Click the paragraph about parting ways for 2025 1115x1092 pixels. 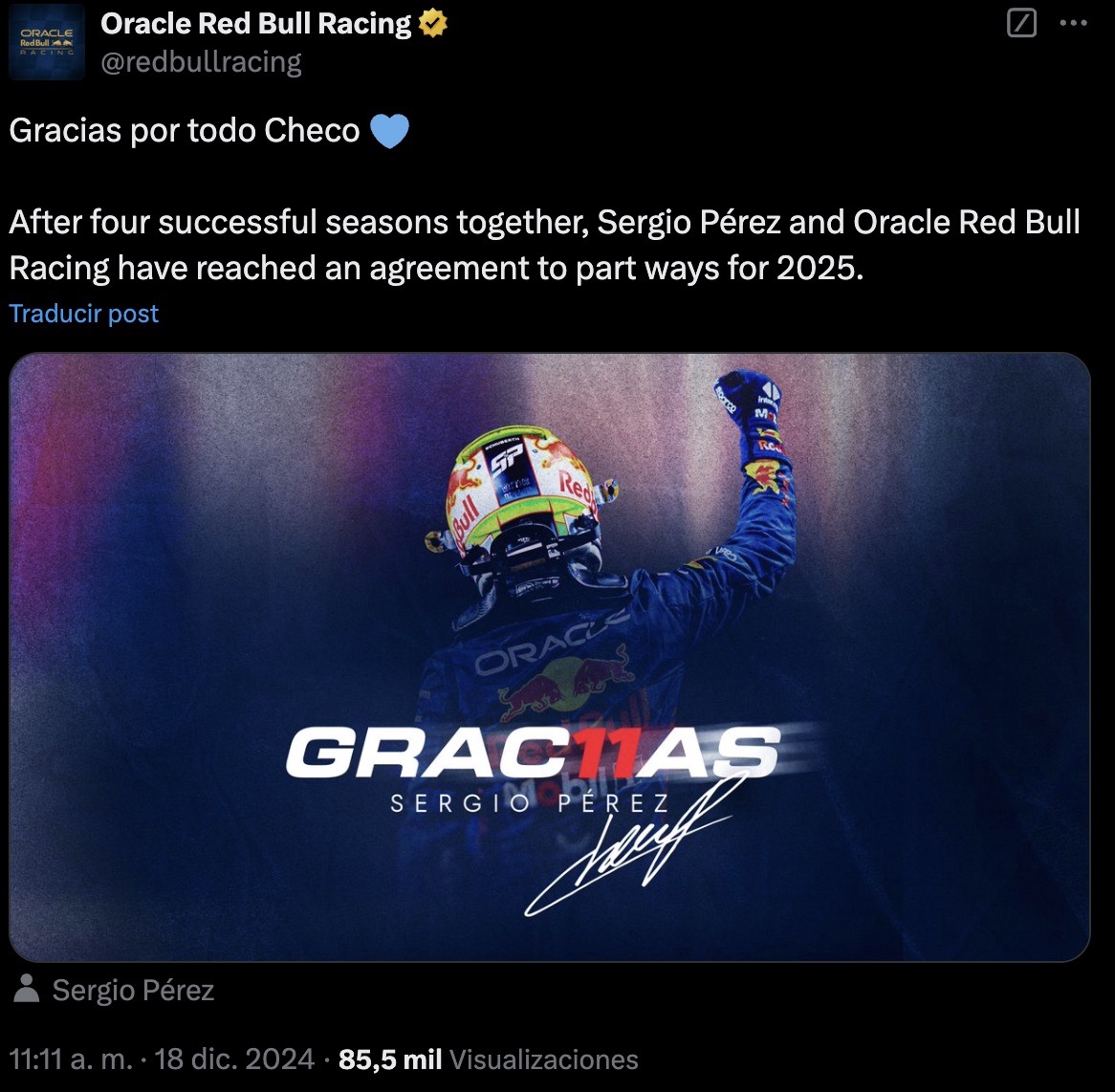pyautogui.click(x=544, y=245)
